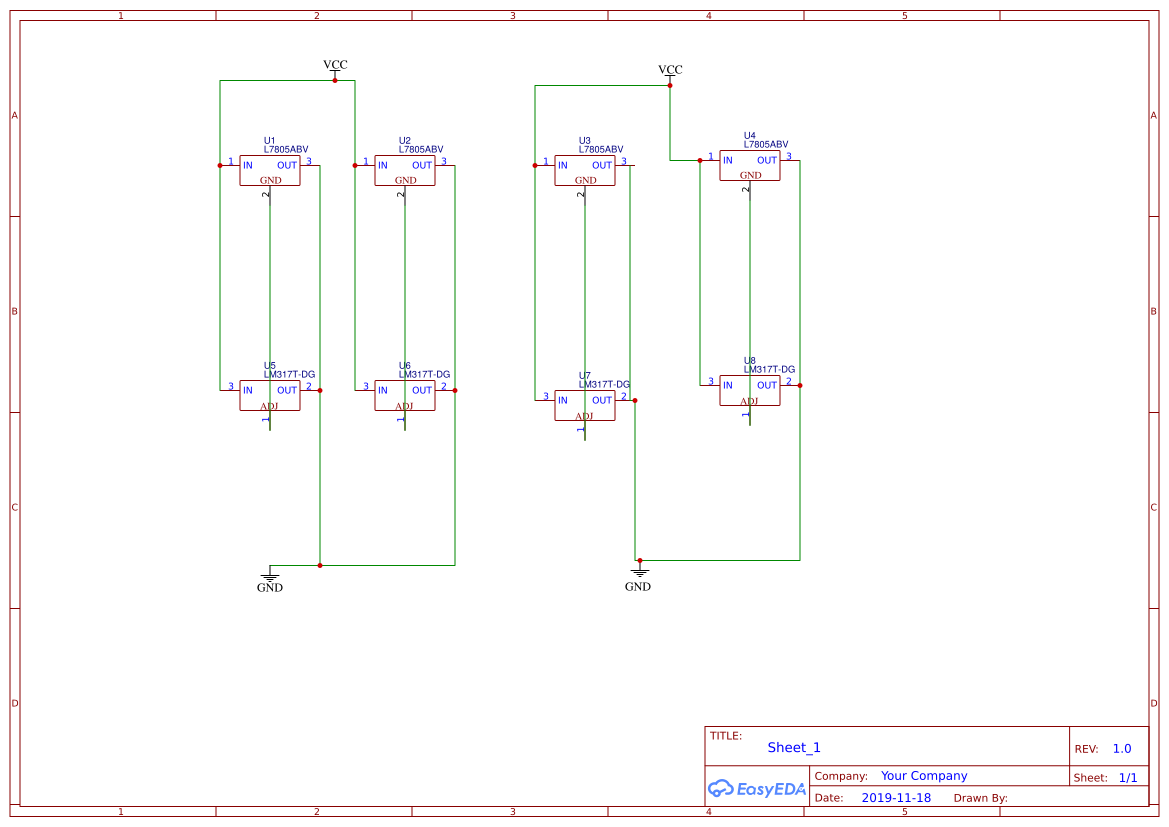Click the VCC power symbol above U1
1169x827 pixels.
(335, 66)
